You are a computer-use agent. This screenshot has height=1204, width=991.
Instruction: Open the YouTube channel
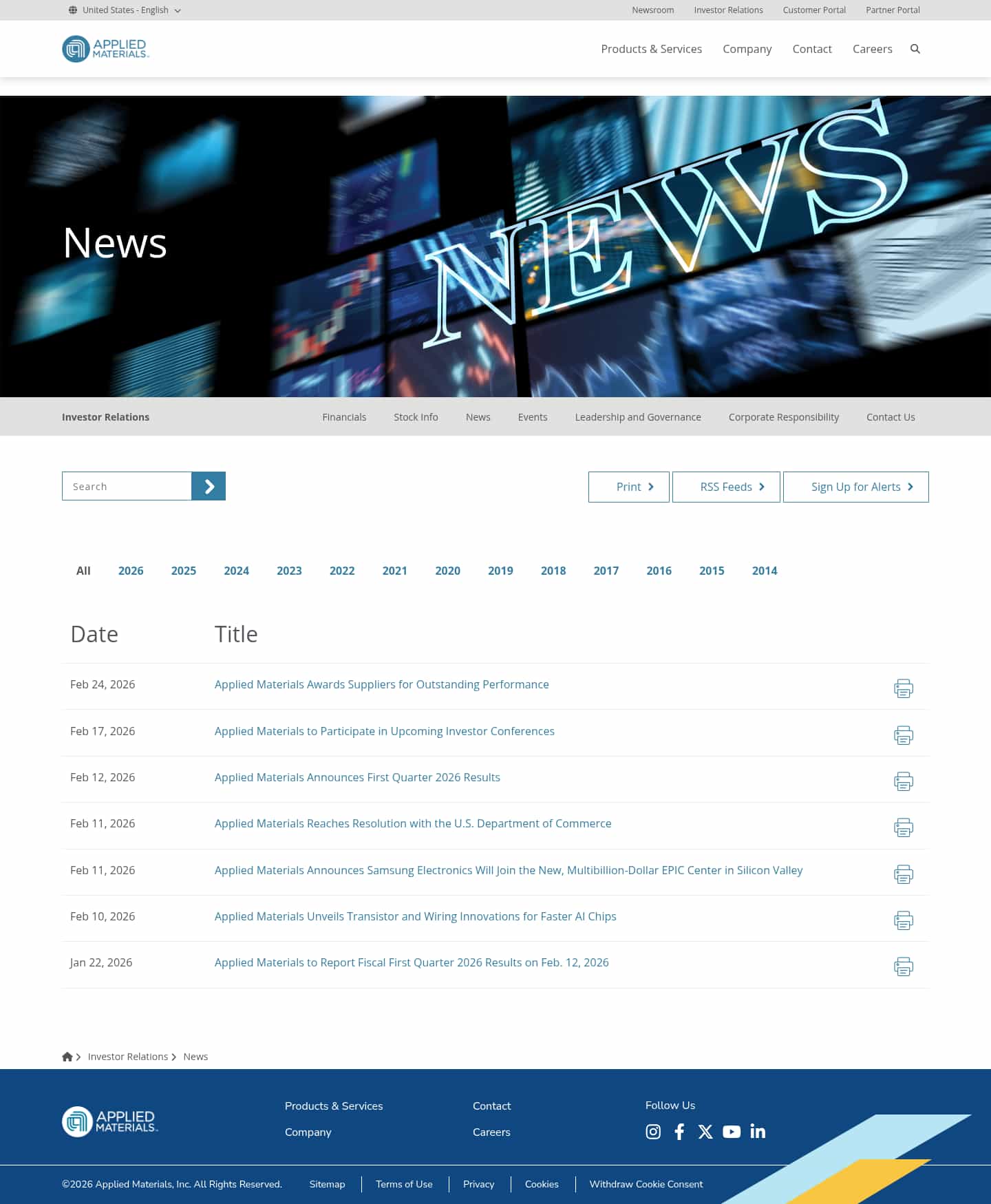coord(732,1132)
